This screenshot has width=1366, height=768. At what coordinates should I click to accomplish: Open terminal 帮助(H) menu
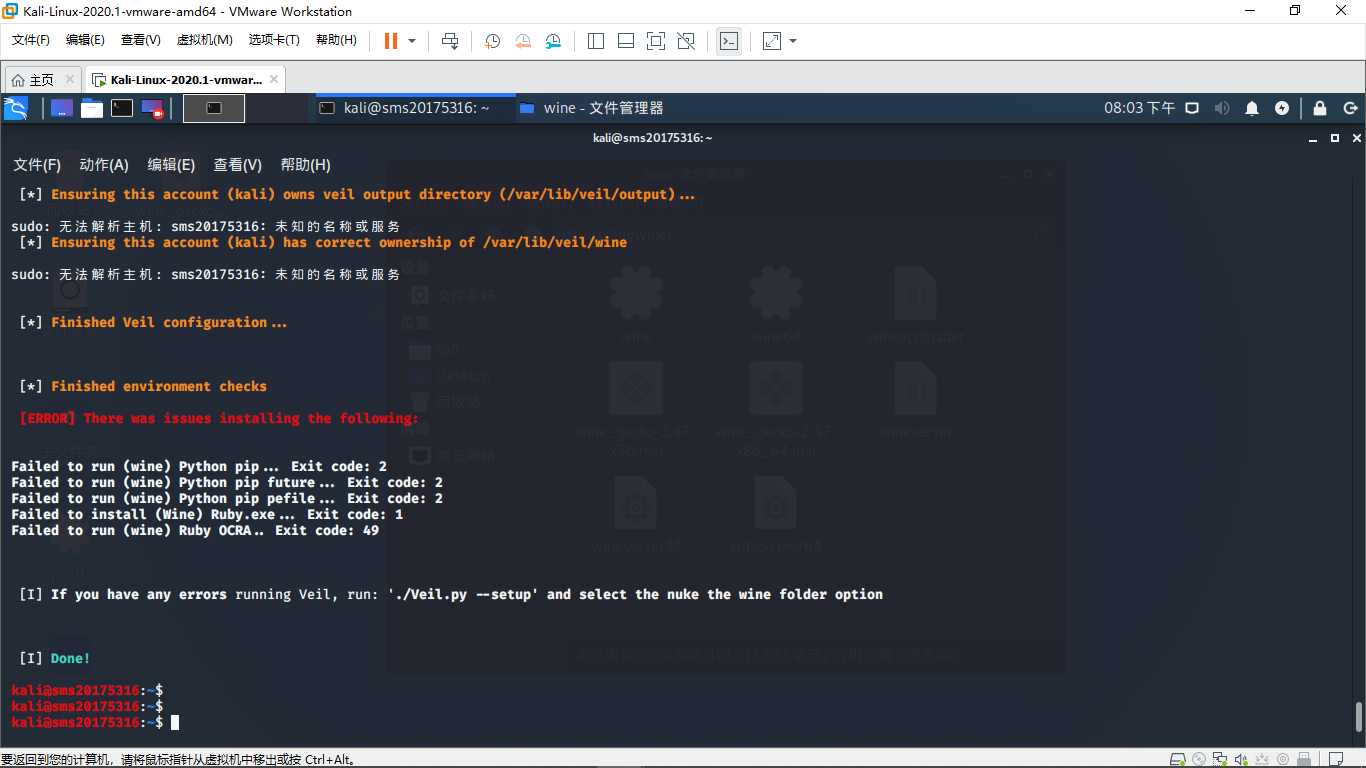305,165
